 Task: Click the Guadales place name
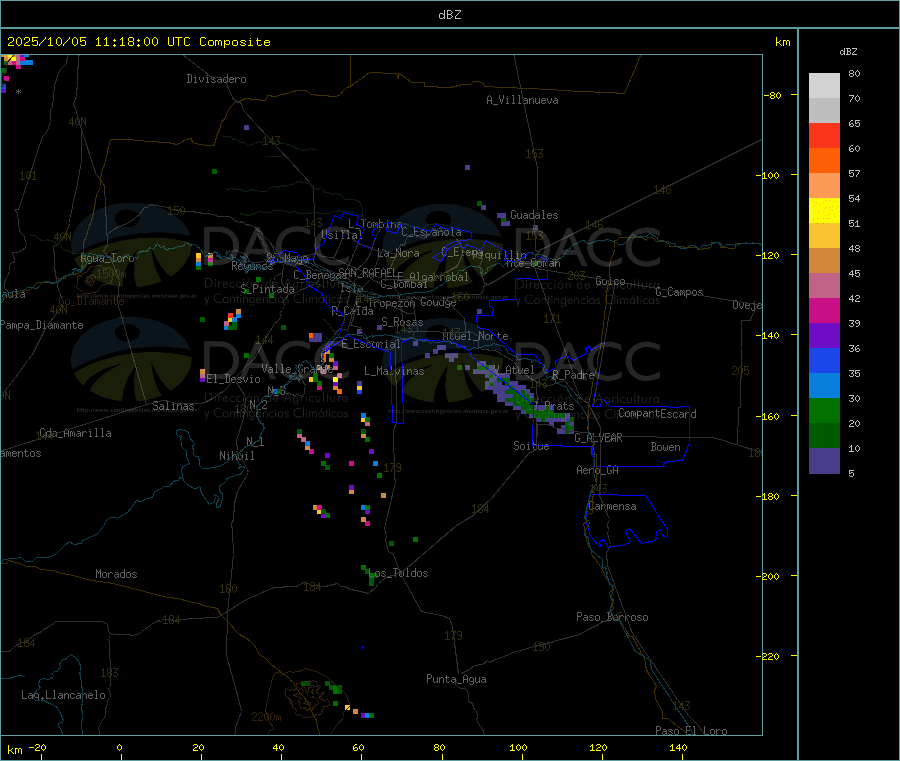(x=534, y=215)
